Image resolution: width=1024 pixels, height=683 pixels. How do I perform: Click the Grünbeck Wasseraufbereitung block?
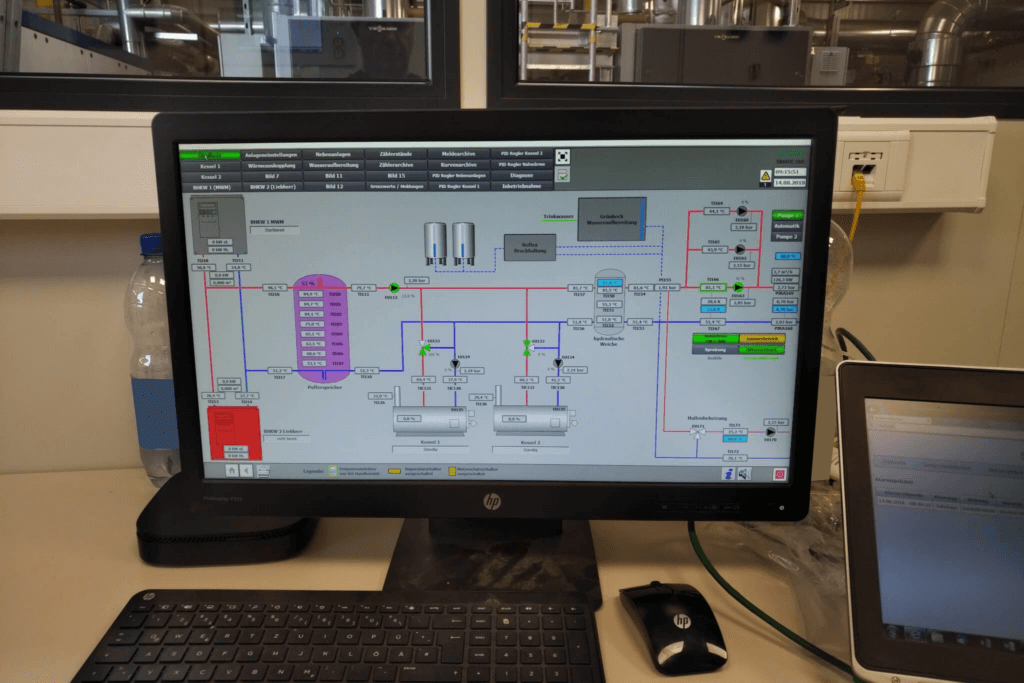click(612, 219)
